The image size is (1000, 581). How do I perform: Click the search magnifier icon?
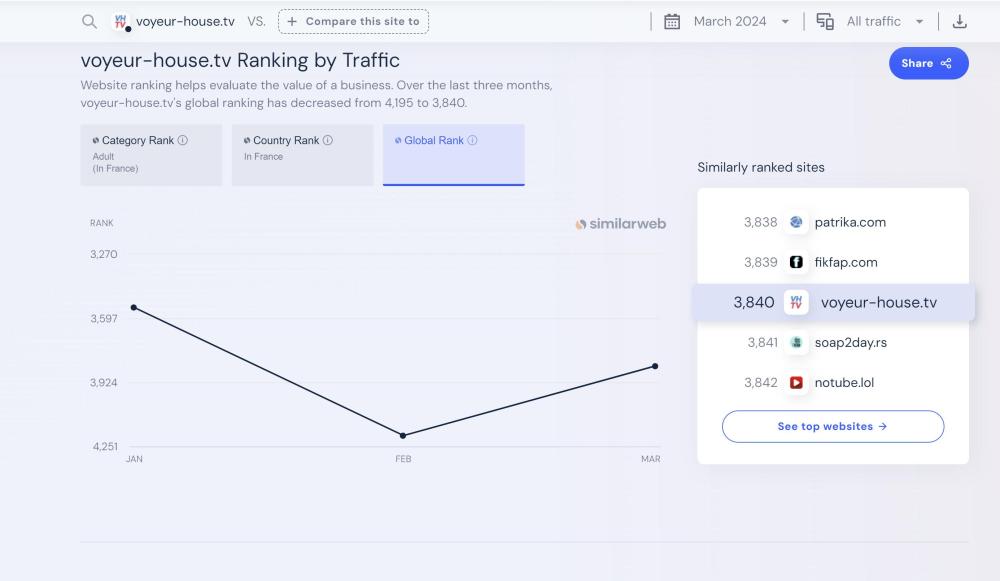[89, 22]
